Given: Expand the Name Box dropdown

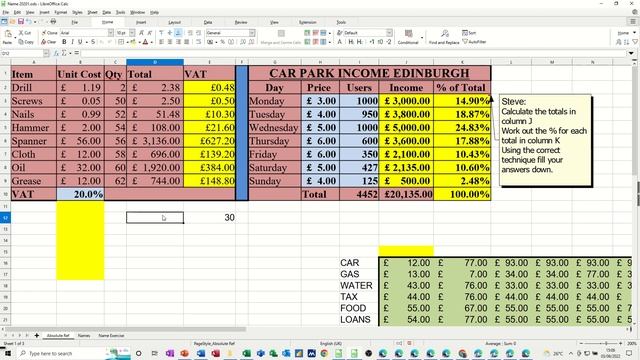Looking at the screenshot, I should point(46,53).
